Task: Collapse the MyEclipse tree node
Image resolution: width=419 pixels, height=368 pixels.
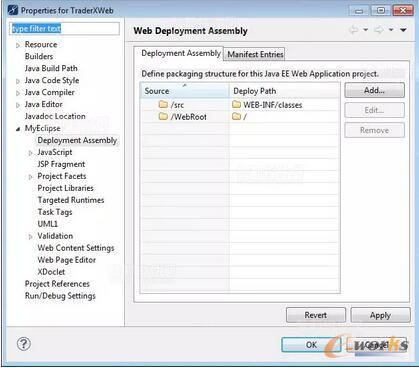Action: (x=18, y=129)
